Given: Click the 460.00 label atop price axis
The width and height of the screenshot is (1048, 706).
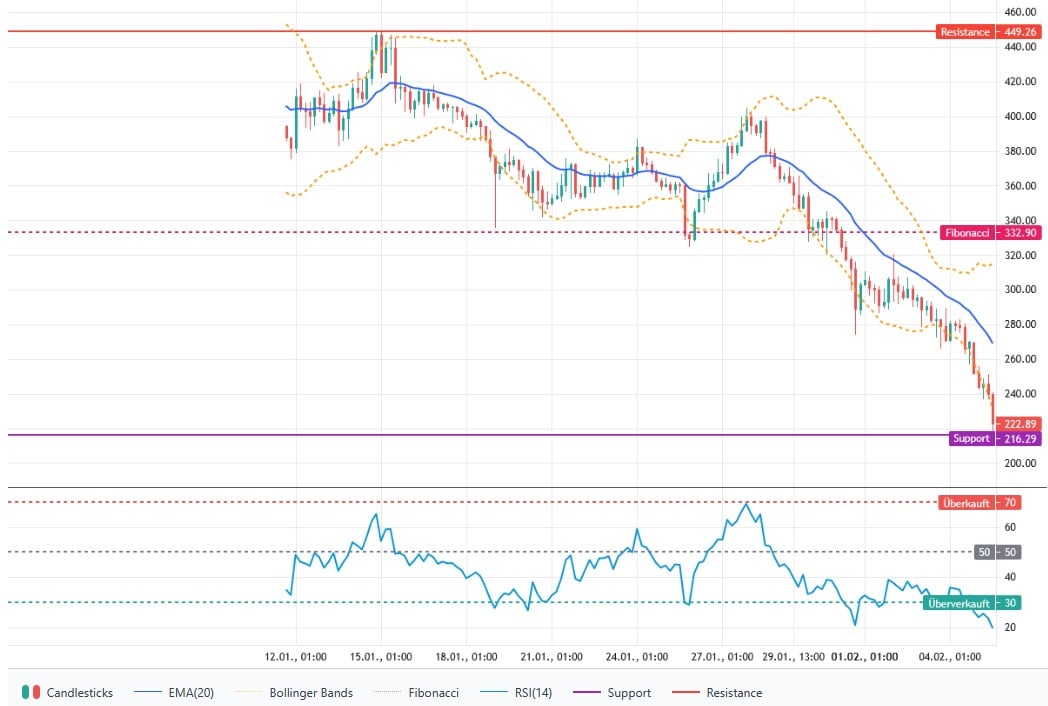Looking at the screenshot, I should tap(1020, 12).
